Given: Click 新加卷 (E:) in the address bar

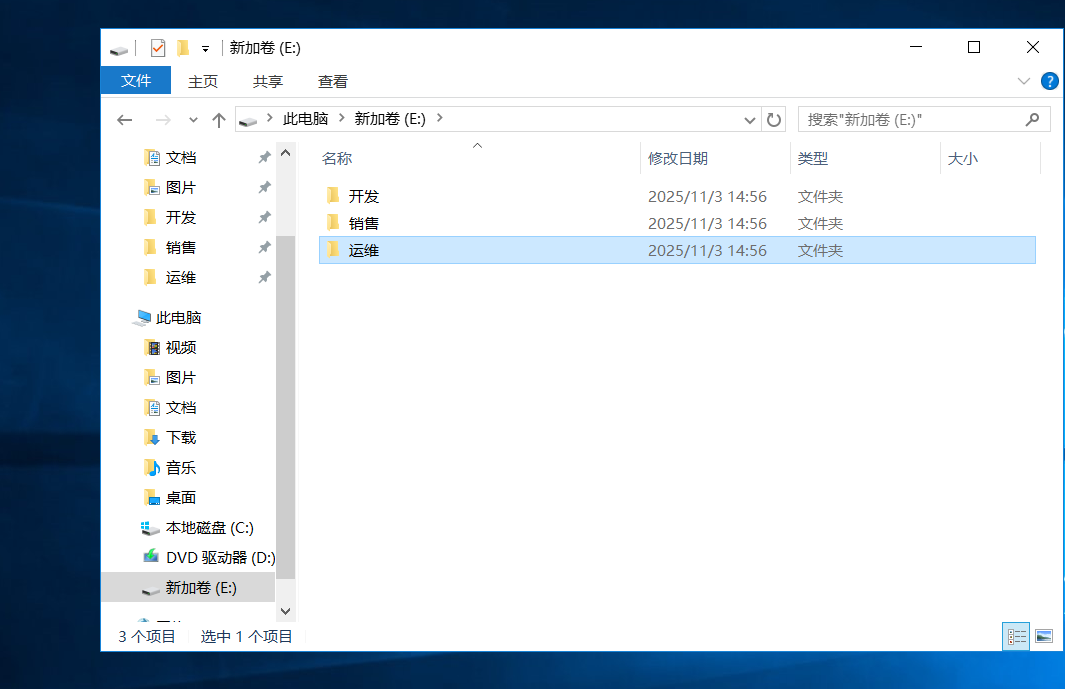Looking at the screenshot, I should tap(390, 119).
